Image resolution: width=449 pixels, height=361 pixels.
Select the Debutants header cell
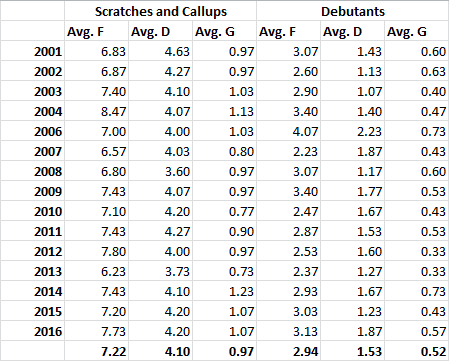tap(352, 11)
